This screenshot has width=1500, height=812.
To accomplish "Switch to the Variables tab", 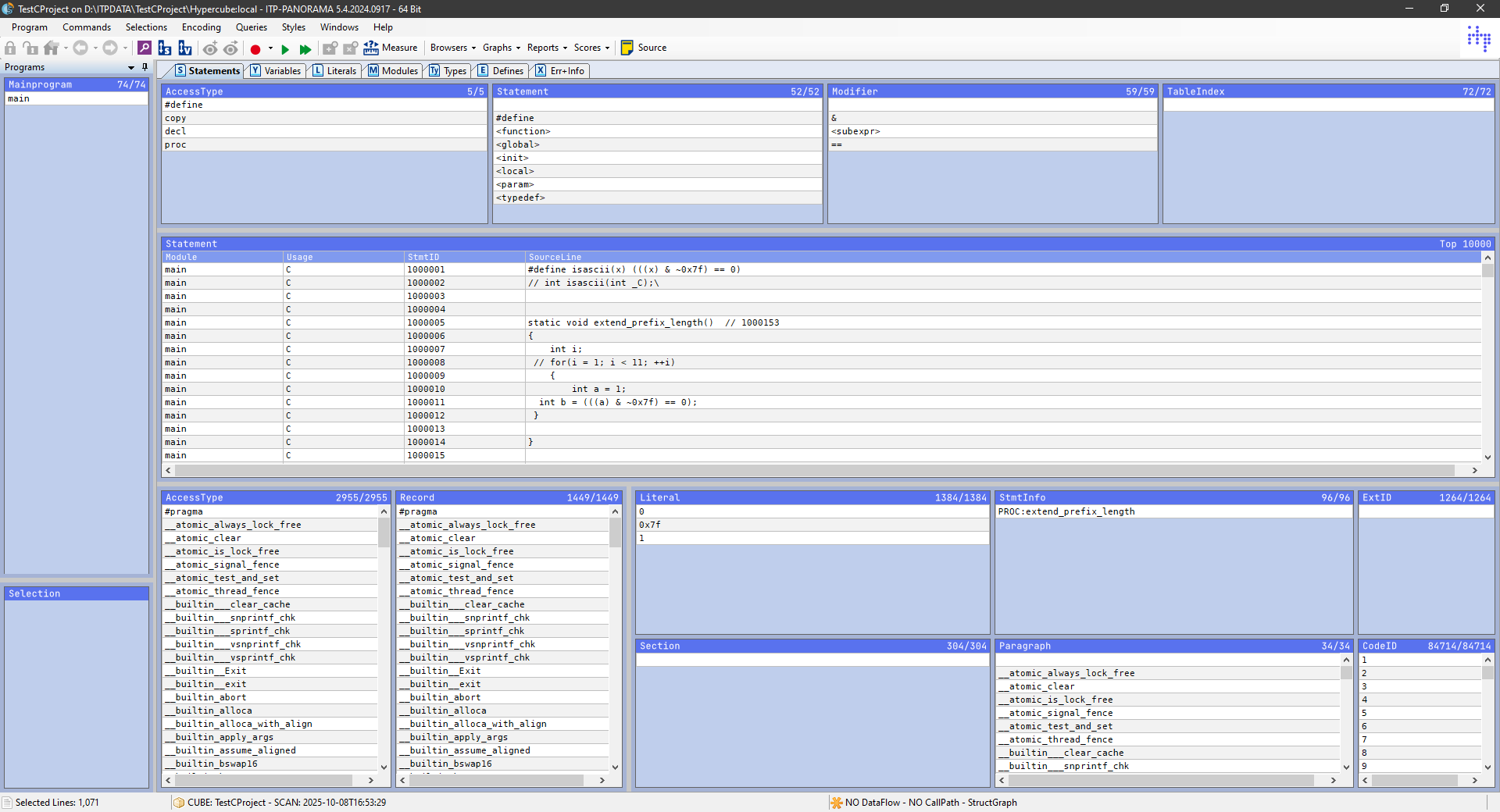I will pos(276,71).
